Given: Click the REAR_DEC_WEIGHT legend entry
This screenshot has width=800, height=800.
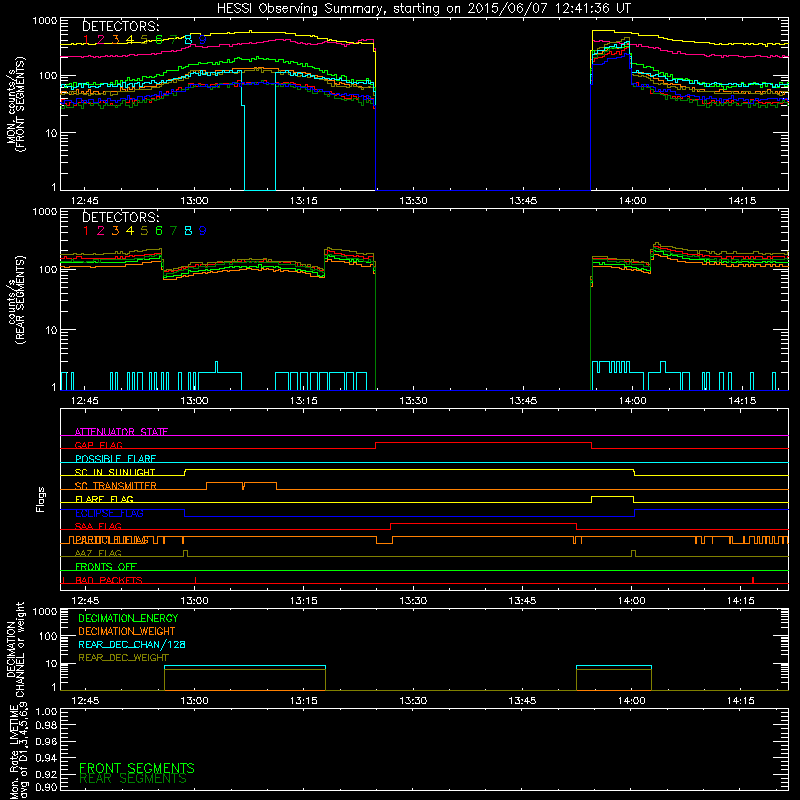Looking at the screenshot, I should click(x=123, y=658).
